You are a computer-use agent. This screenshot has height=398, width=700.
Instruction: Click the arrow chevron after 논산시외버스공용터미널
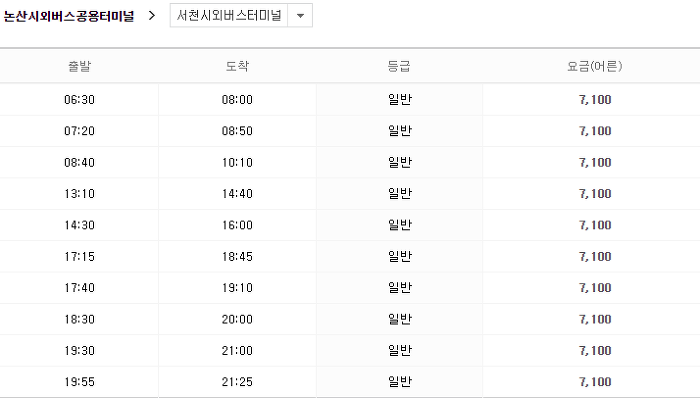pos(152,16)
